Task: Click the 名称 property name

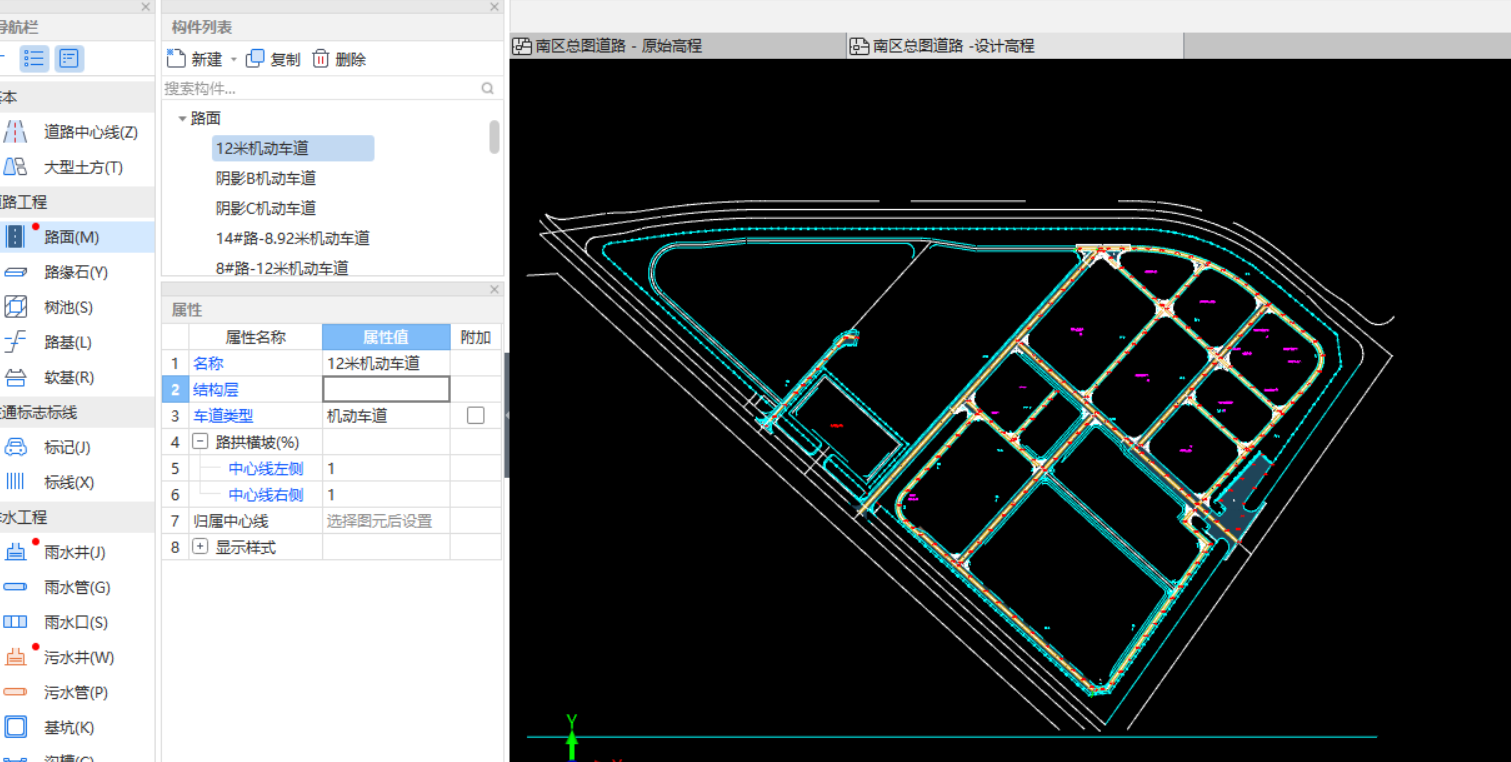Action: (x=208, y=363)
